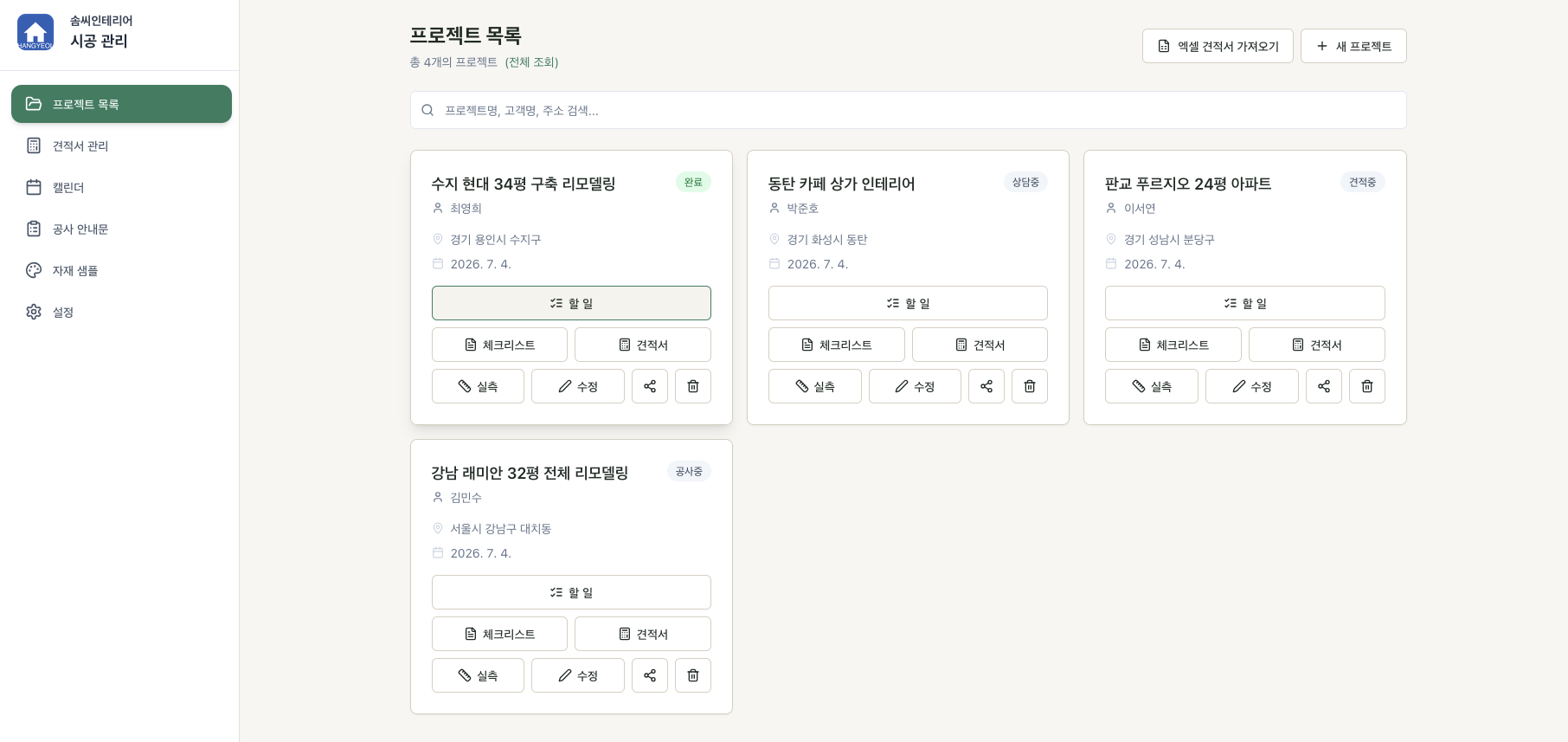Open 할 일 for 판교 푸르지오 24평 아파트

(x=1245, y=303)
